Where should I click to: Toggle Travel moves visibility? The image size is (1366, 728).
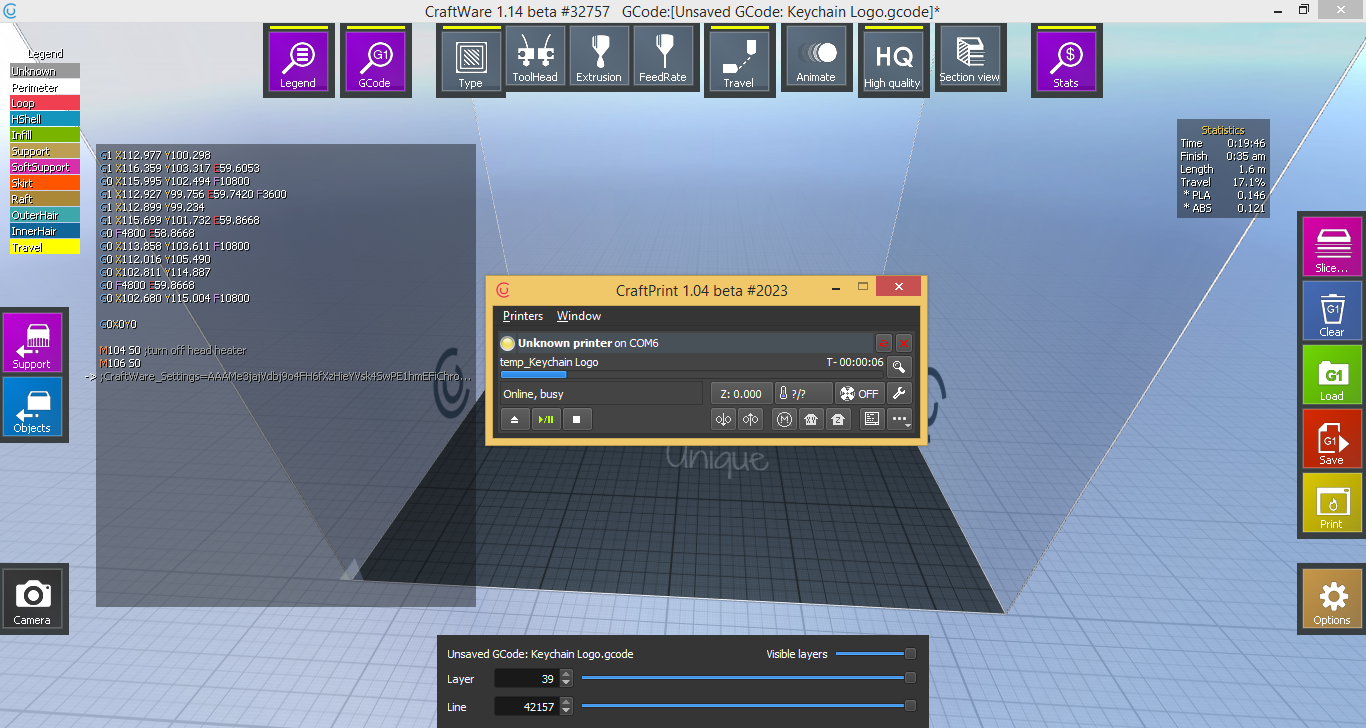point(738,61)
